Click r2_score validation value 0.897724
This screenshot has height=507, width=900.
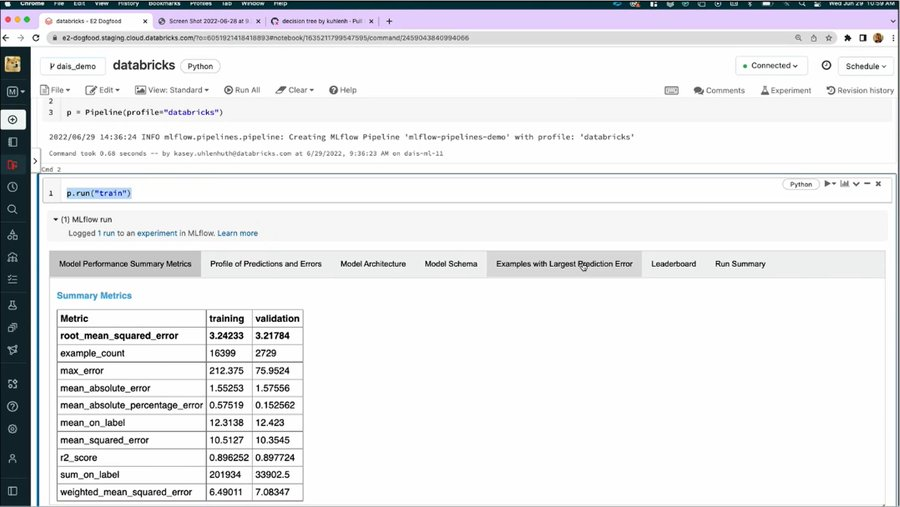pyautogui.click(x=277, y=458)
